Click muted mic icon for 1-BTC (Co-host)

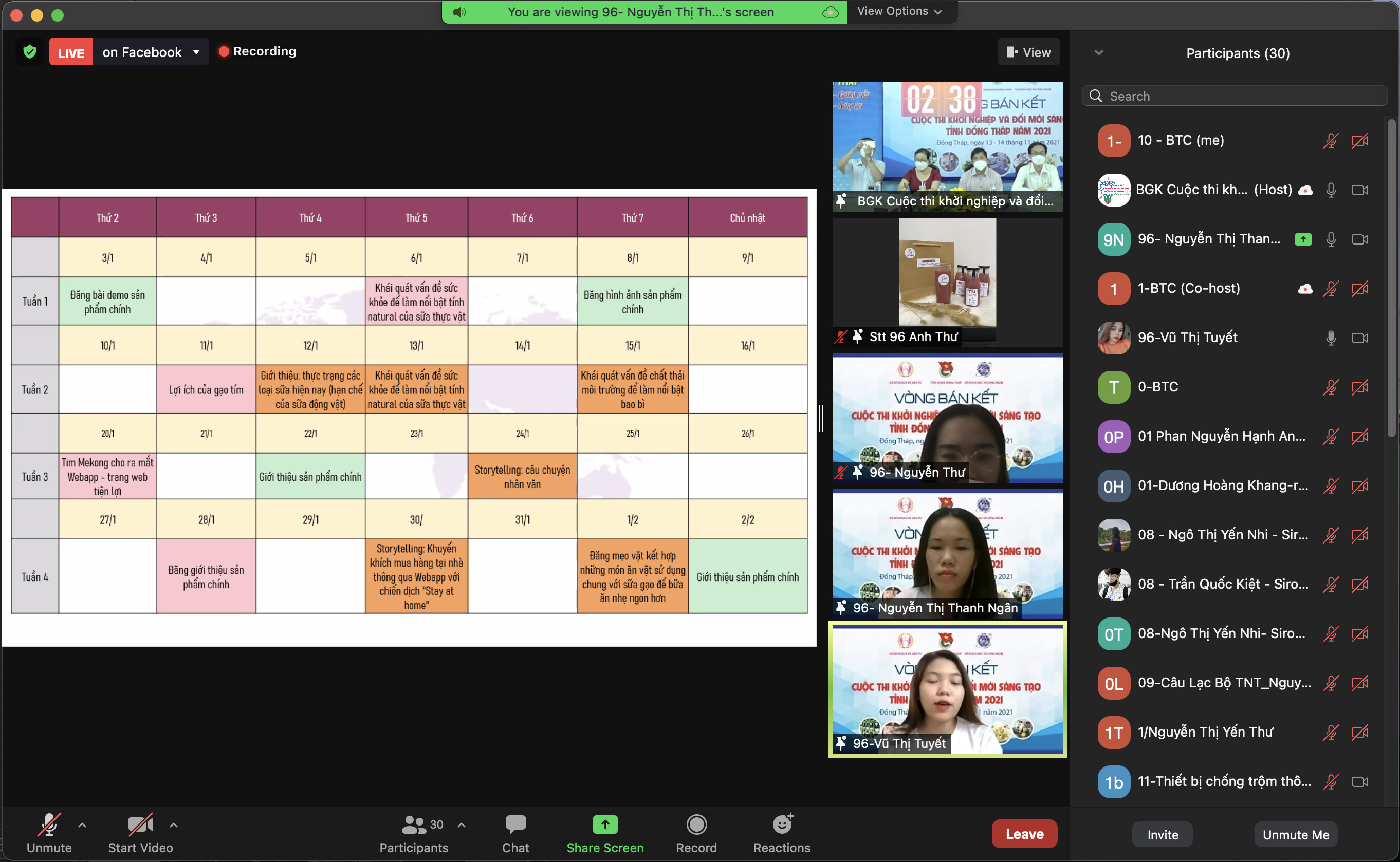click(1331, 289)
